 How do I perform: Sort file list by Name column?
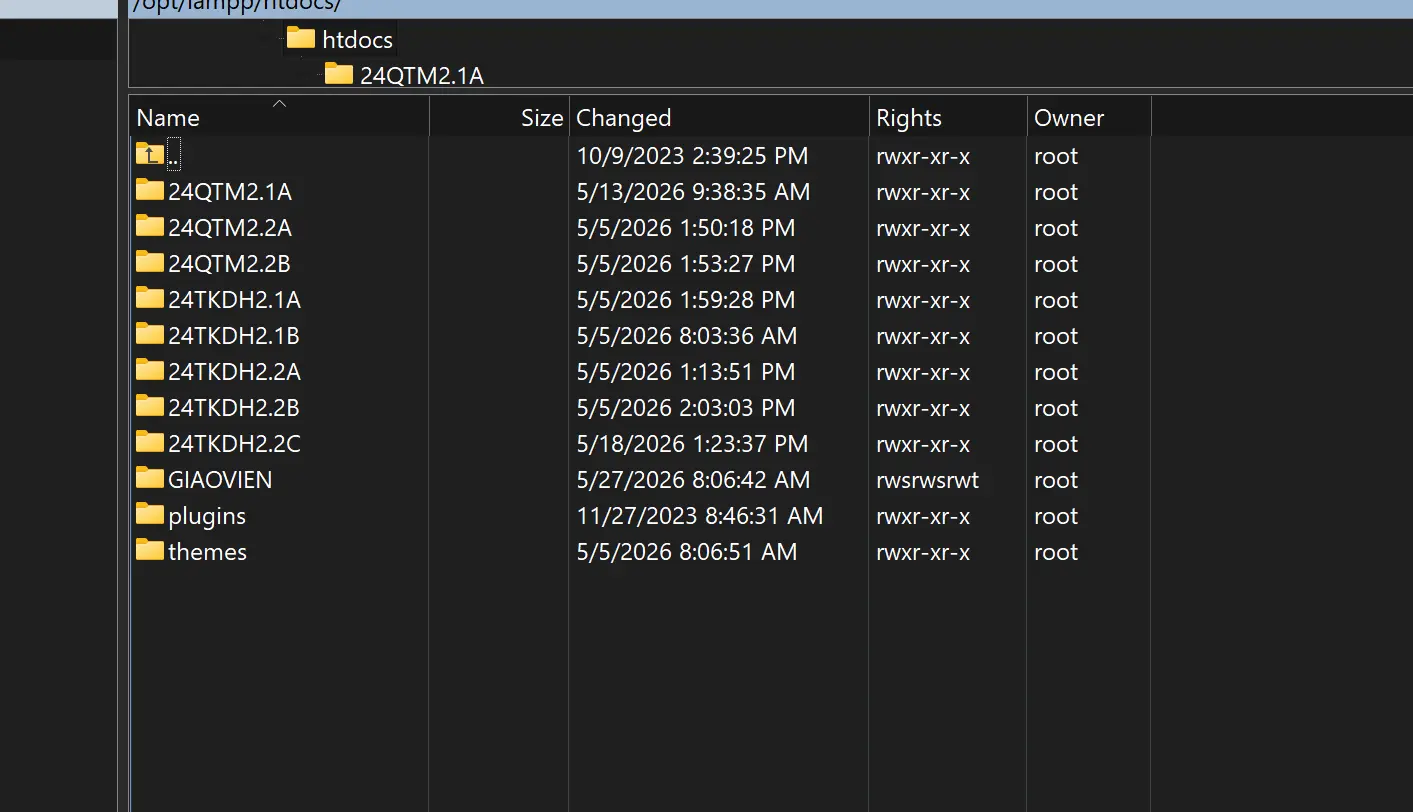[280, 117]
